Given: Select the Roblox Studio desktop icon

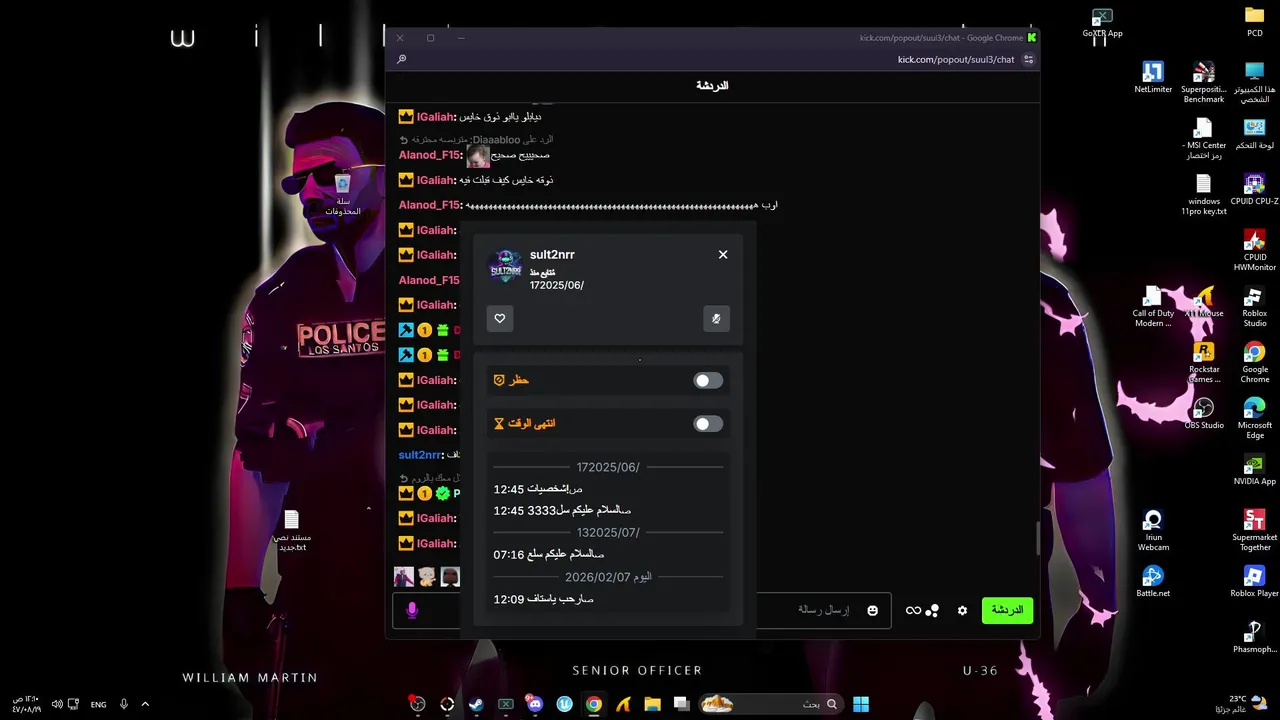Looking at the screenshot, I should tap(1255, 306).
